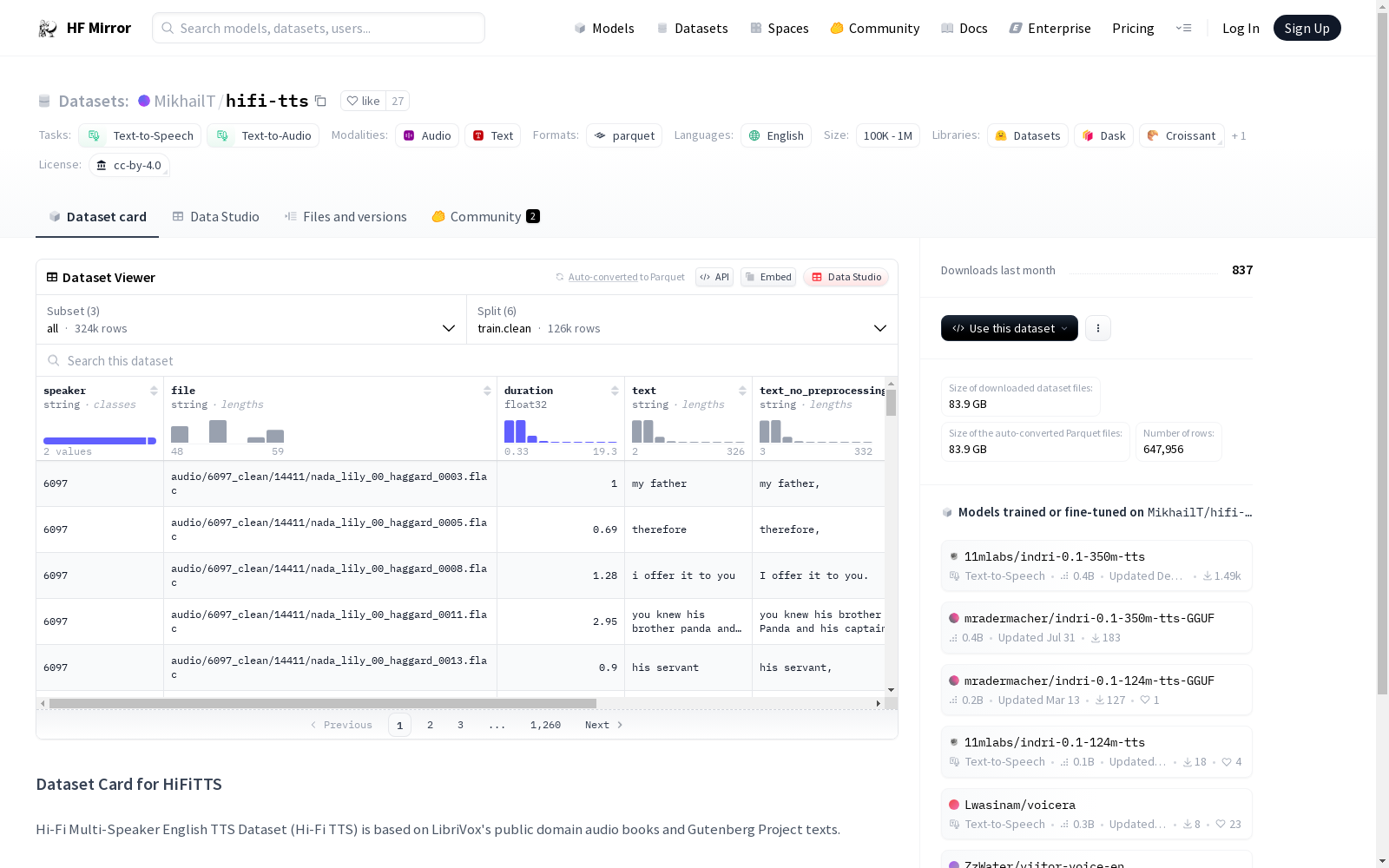Click the Text-to-Audio task tag

[263, 135]
